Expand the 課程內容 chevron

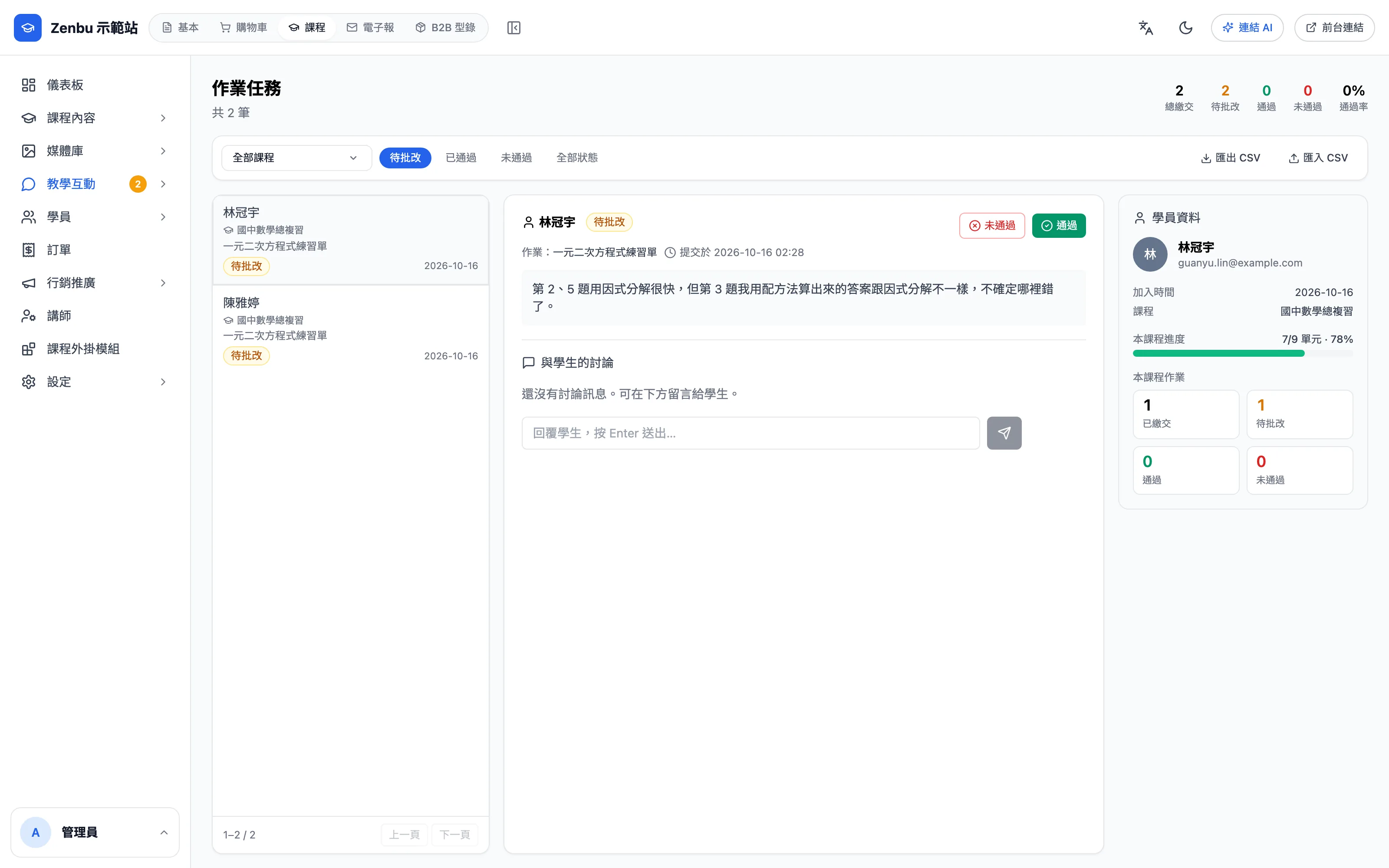tap(163, 118)
